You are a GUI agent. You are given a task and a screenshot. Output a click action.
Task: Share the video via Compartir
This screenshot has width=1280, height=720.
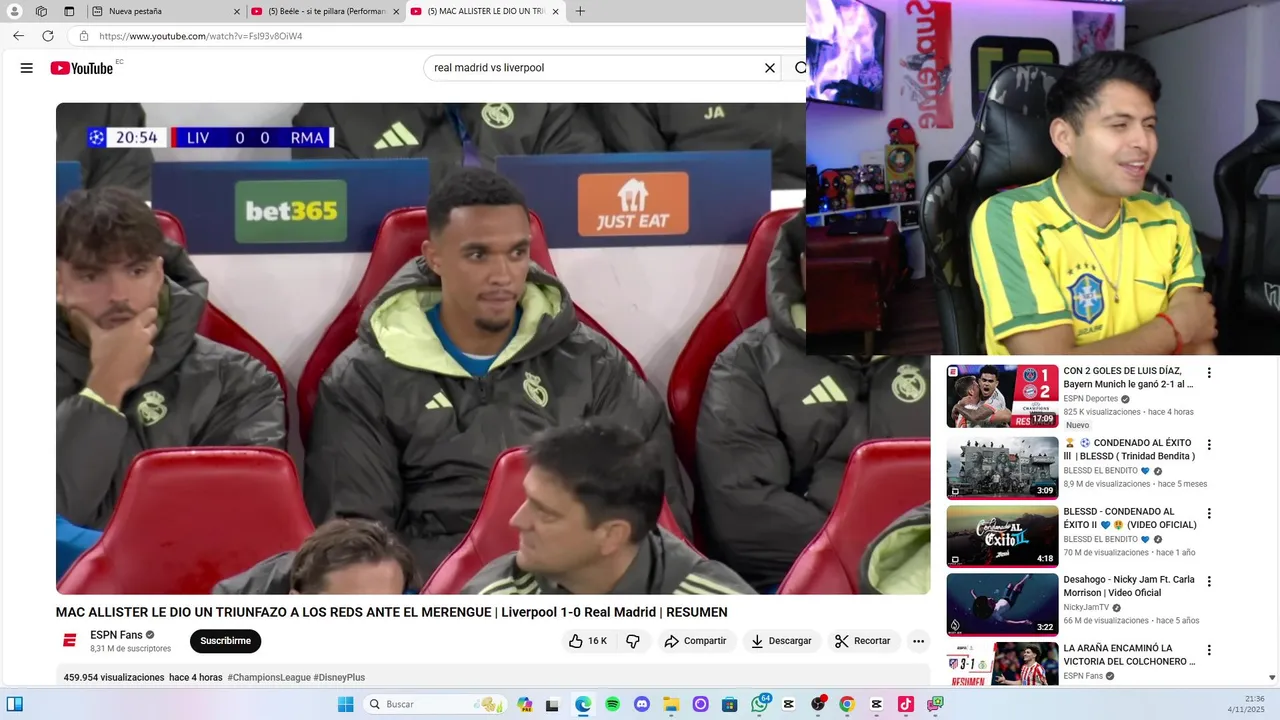[695, 641]
